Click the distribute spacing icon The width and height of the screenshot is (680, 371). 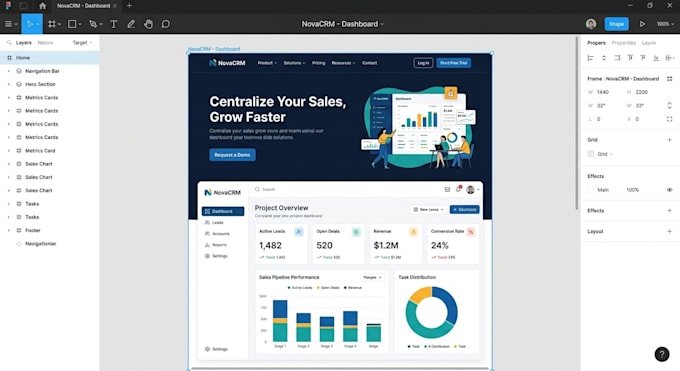click(669, 58)
